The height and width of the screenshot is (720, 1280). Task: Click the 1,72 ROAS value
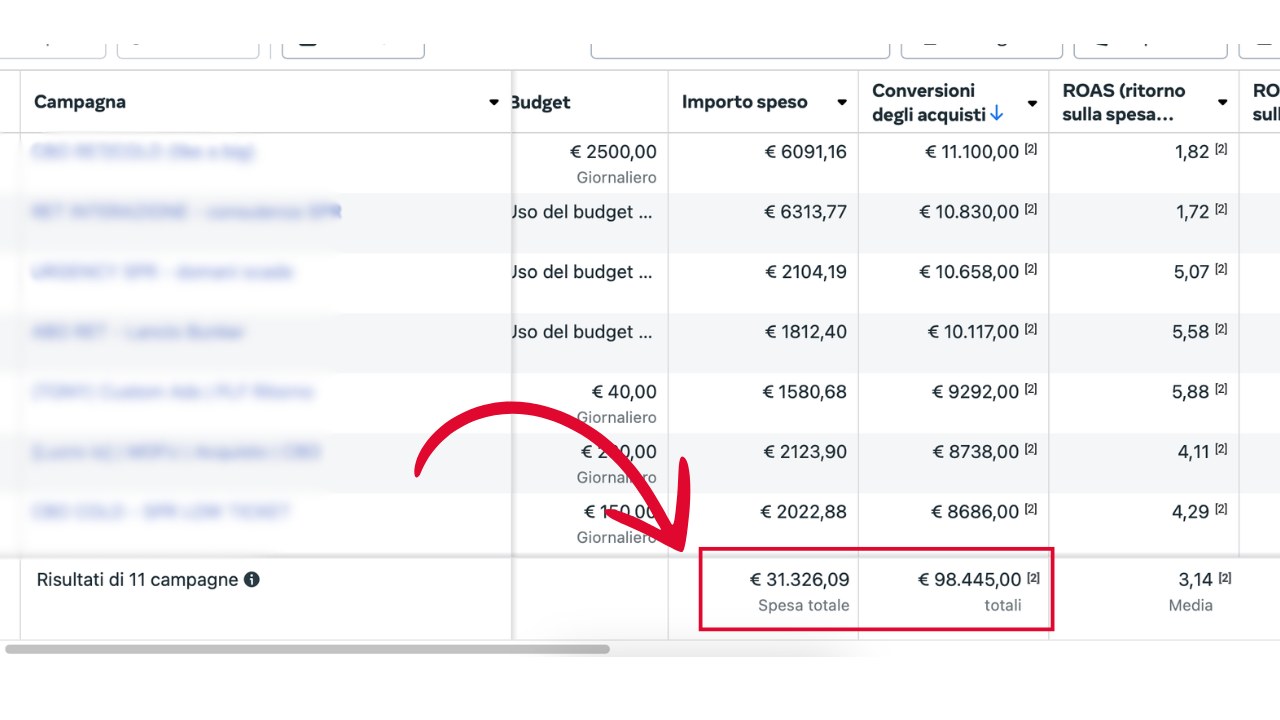1191,212
